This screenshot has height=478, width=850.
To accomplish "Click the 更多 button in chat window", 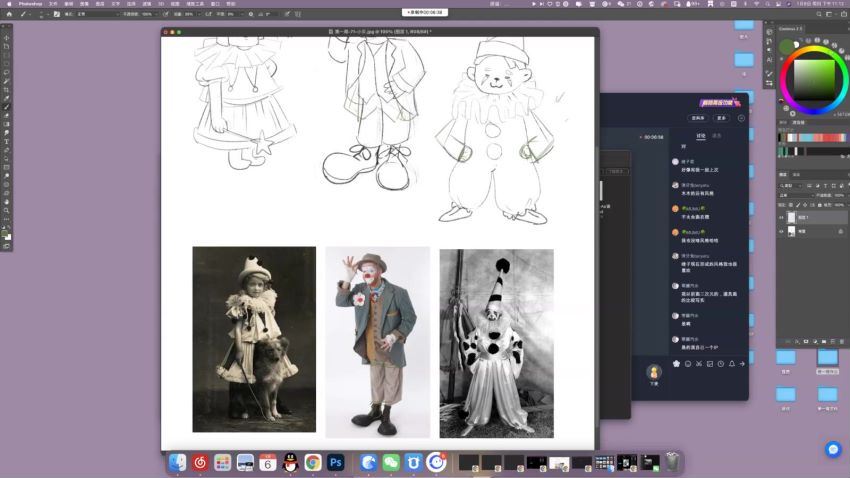I will pos(722,118).
